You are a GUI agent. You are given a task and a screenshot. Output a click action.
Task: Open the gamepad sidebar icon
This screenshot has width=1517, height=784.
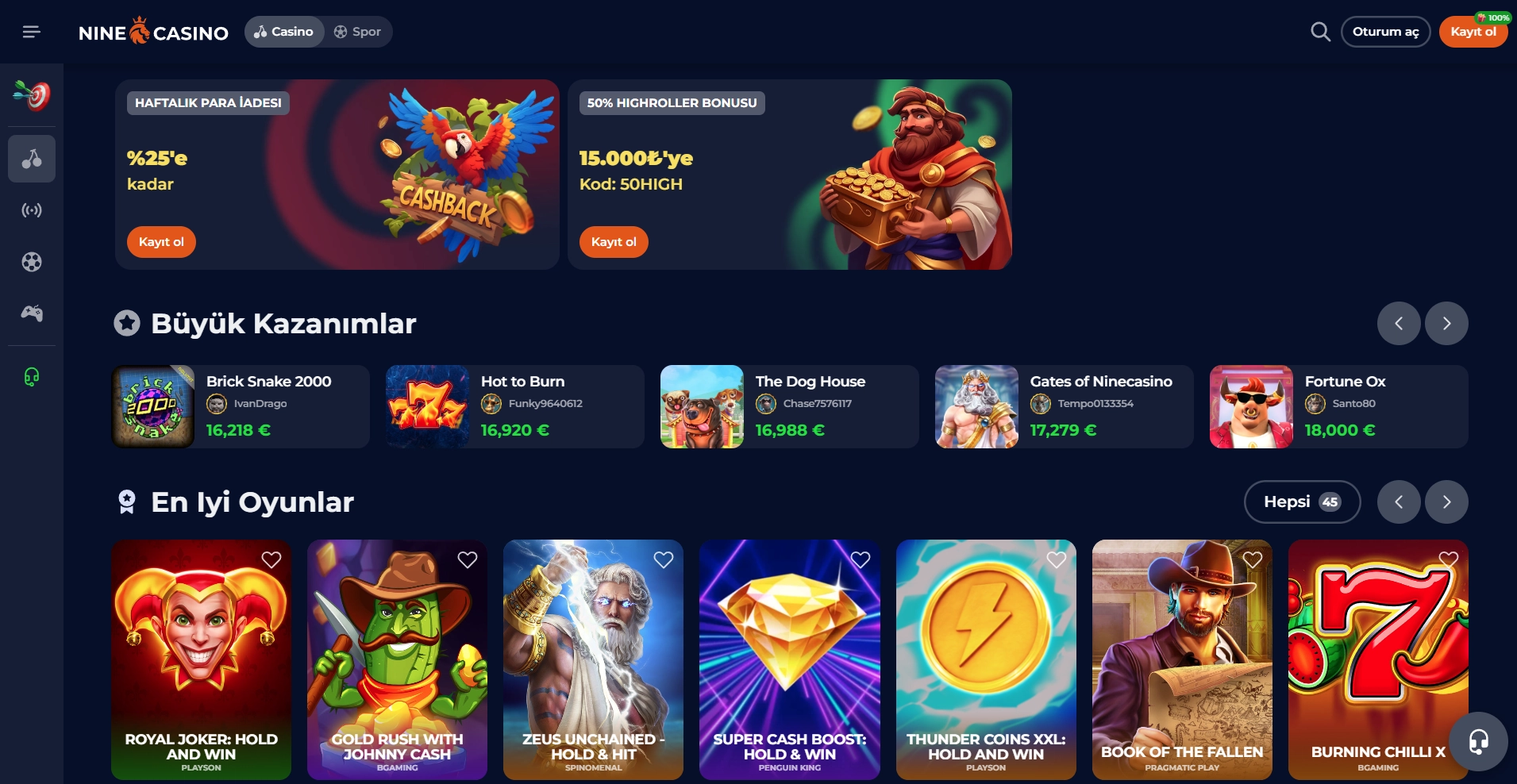click(x=32, y=313)
